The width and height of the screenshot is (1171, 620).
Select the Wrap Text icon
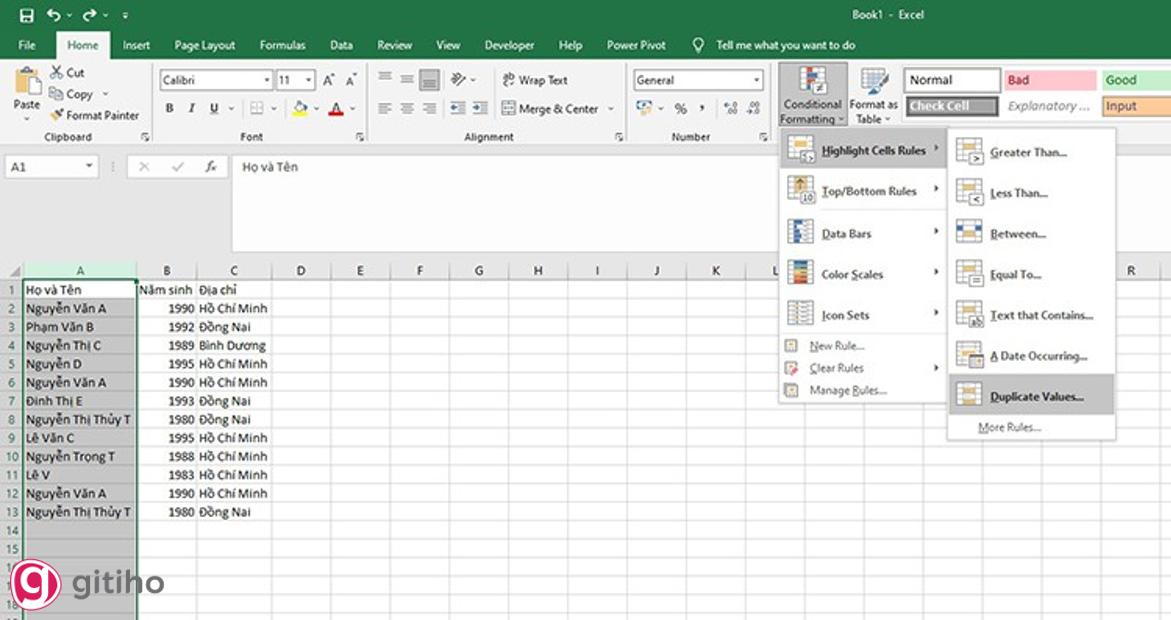(508, 79)
